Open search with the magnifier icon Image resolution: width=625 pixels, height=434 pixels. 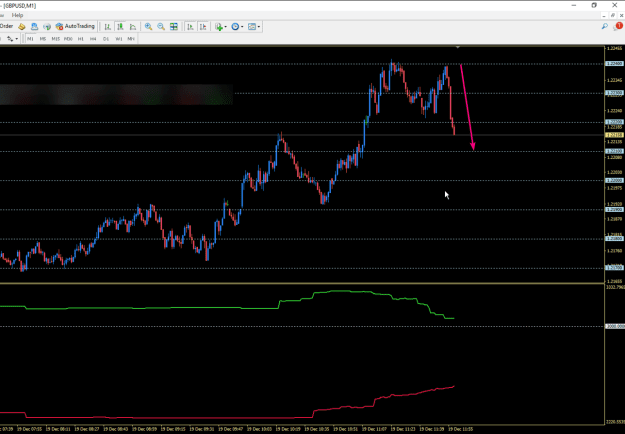tap(605, 27)
